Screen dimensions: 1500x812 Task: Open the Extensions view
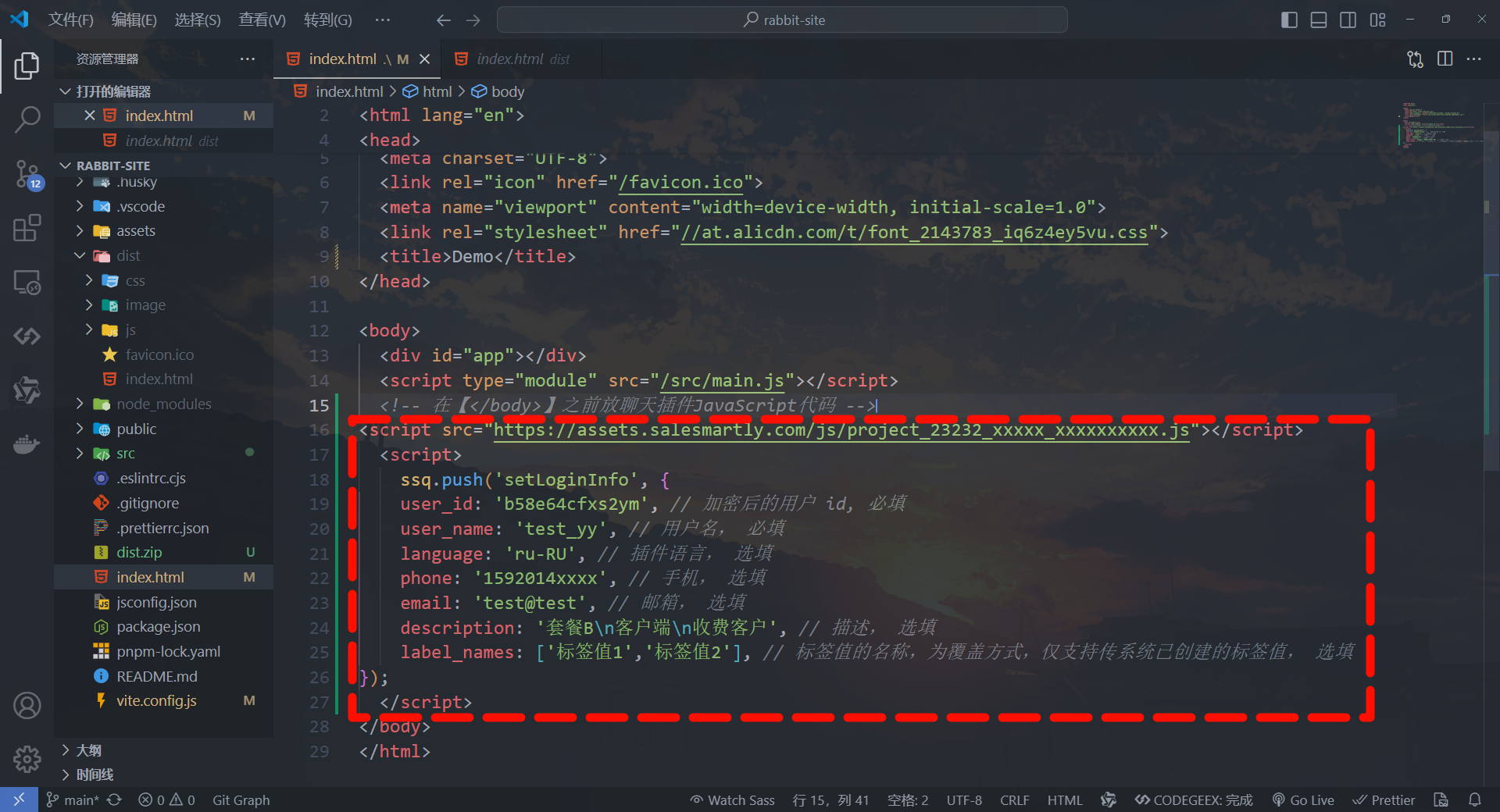coord(27,228)
